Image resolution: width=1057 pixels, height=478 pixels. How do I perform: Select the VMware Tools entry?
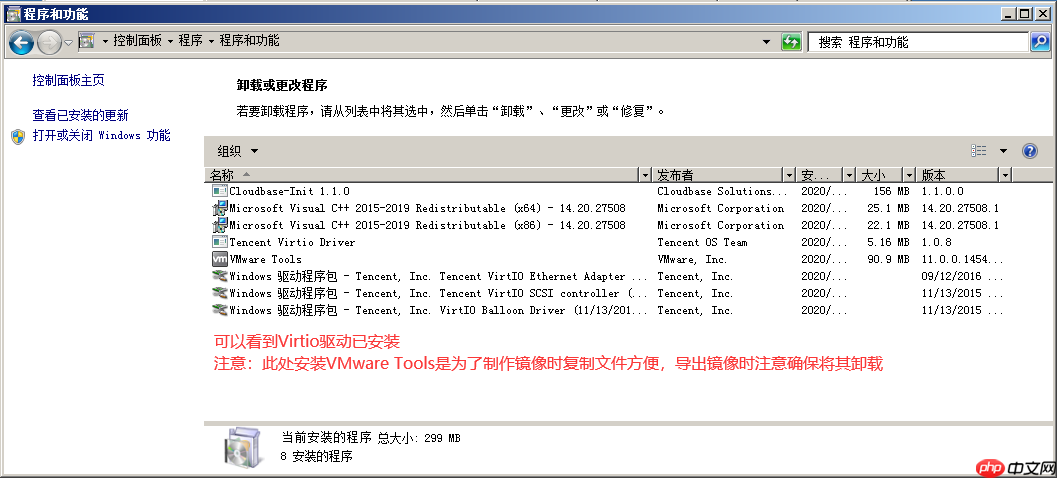266,259
